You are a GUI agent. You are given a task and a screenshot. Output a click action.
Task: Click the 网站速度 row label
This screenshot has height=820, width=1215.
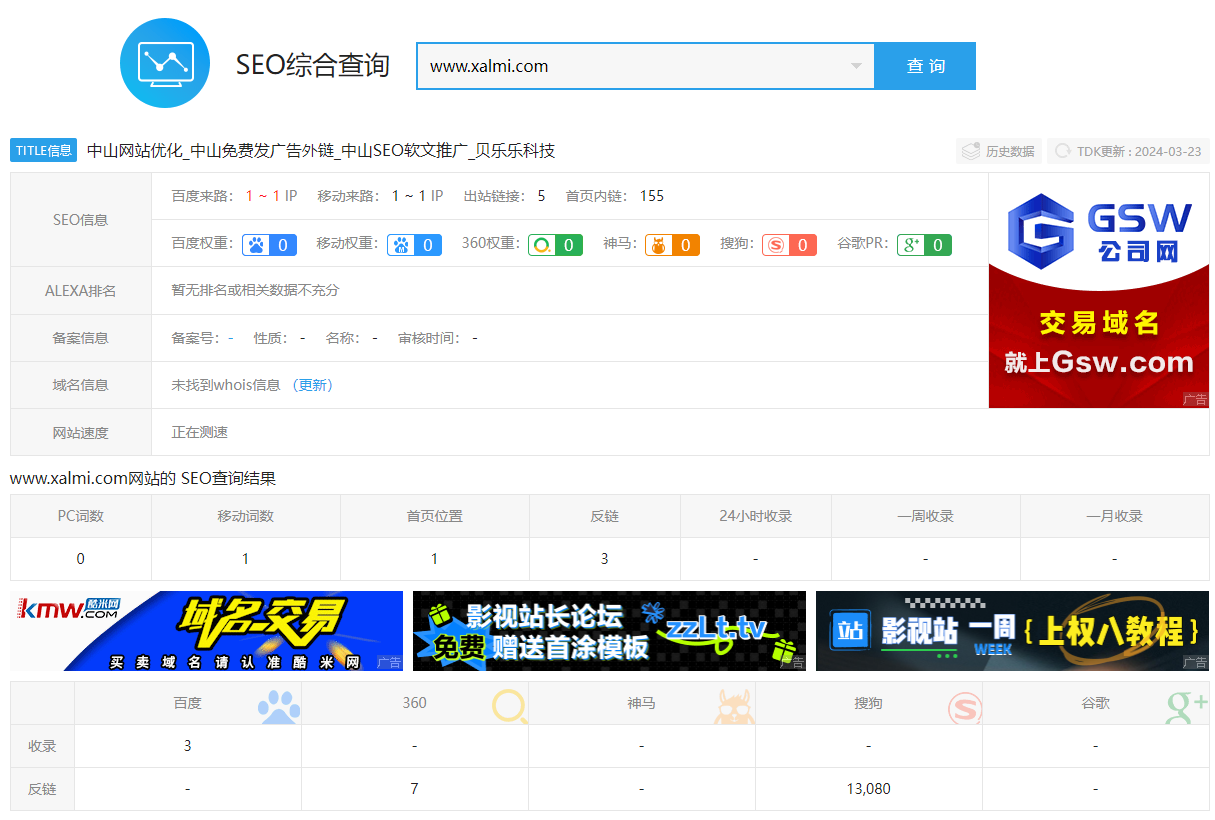[81, 433]
